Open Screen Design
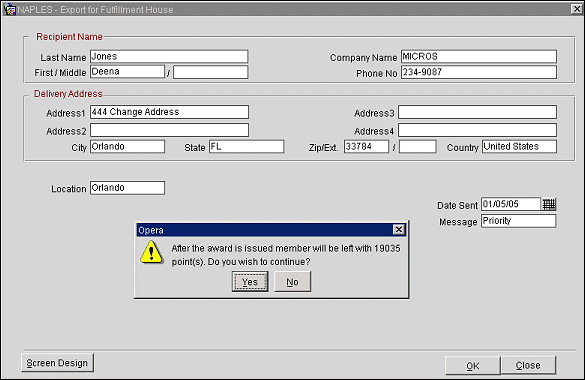585x380 pixels. [x=57, y=363]
